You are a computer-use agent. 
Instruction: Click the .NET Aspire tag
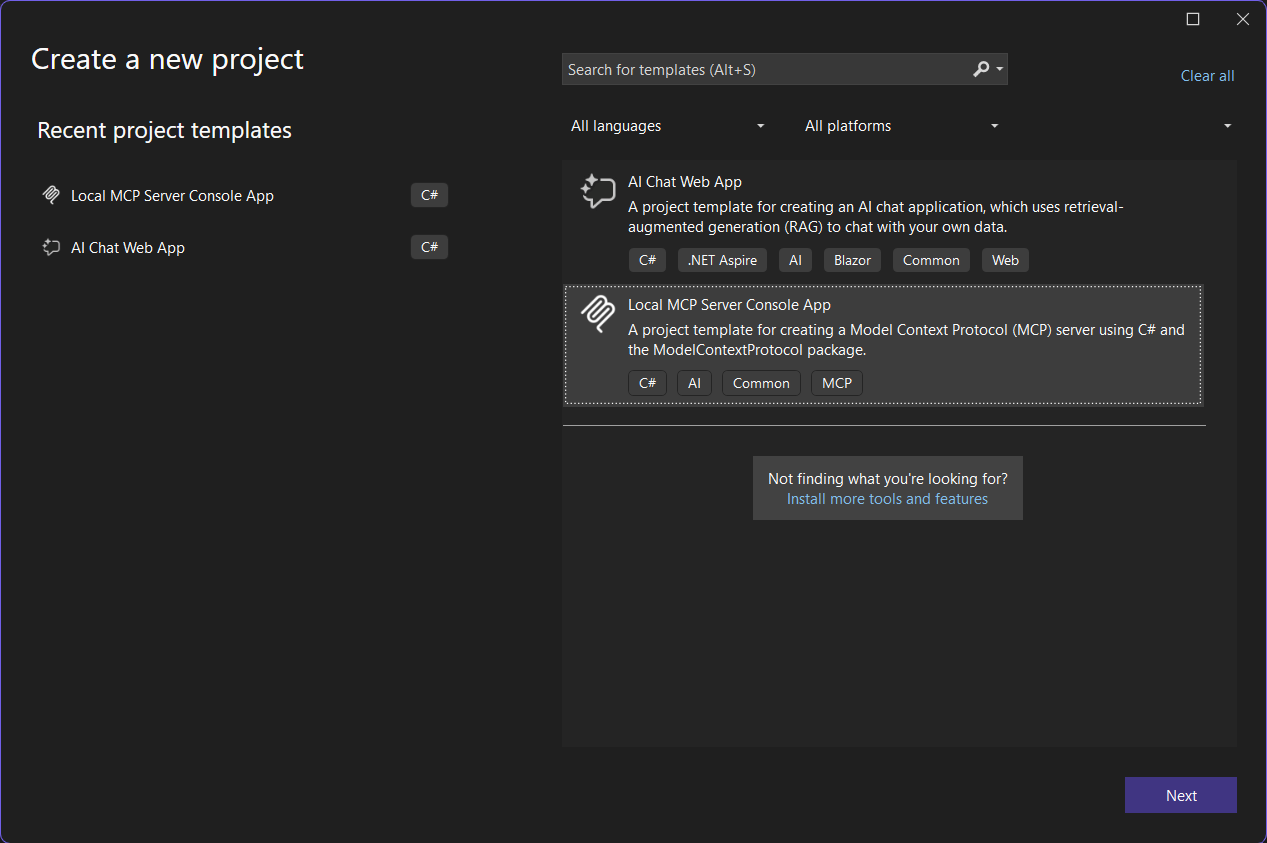722,260
